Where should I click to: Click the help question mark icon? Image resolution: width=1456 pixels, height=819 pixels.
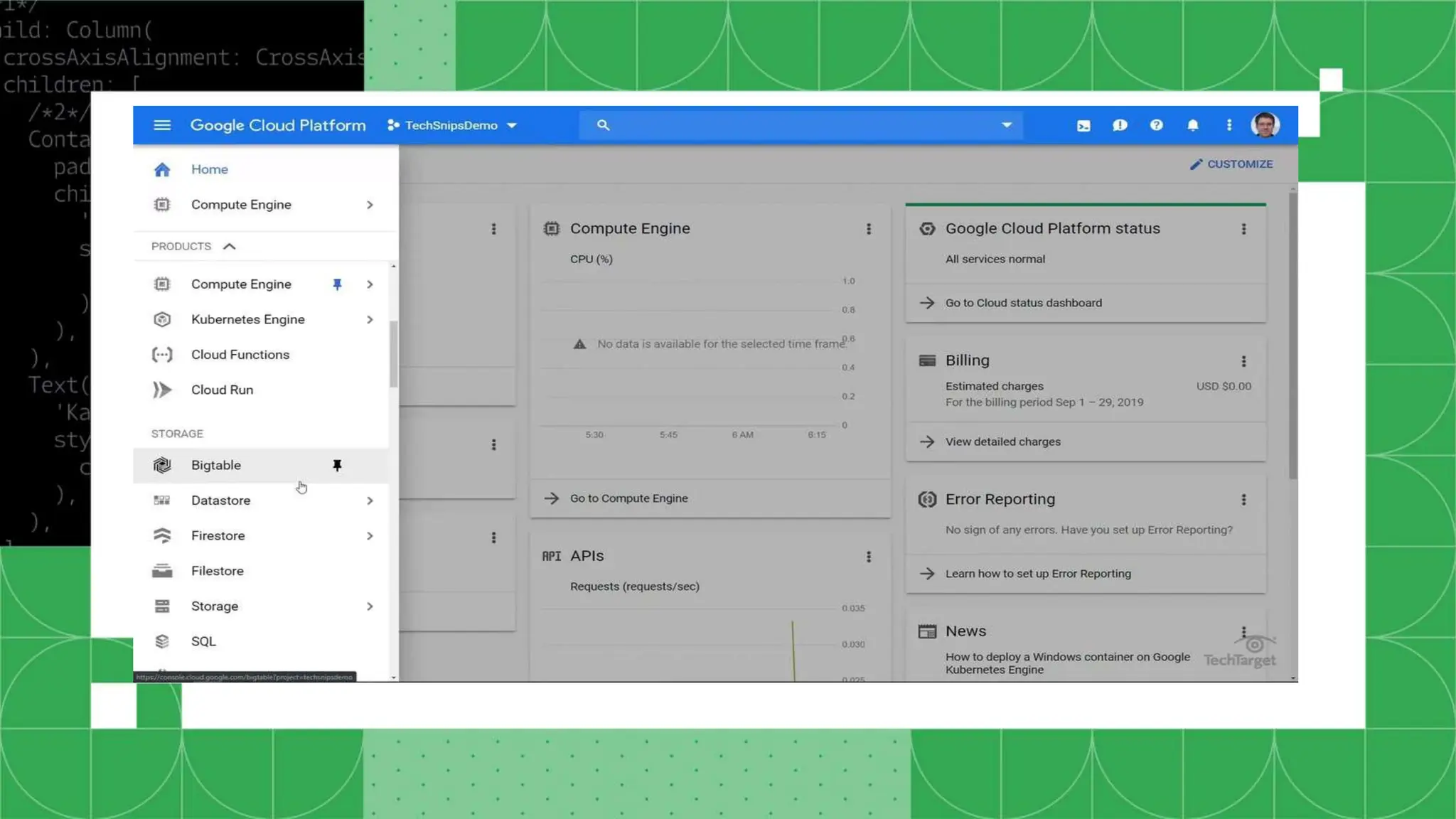point(1156,125)
